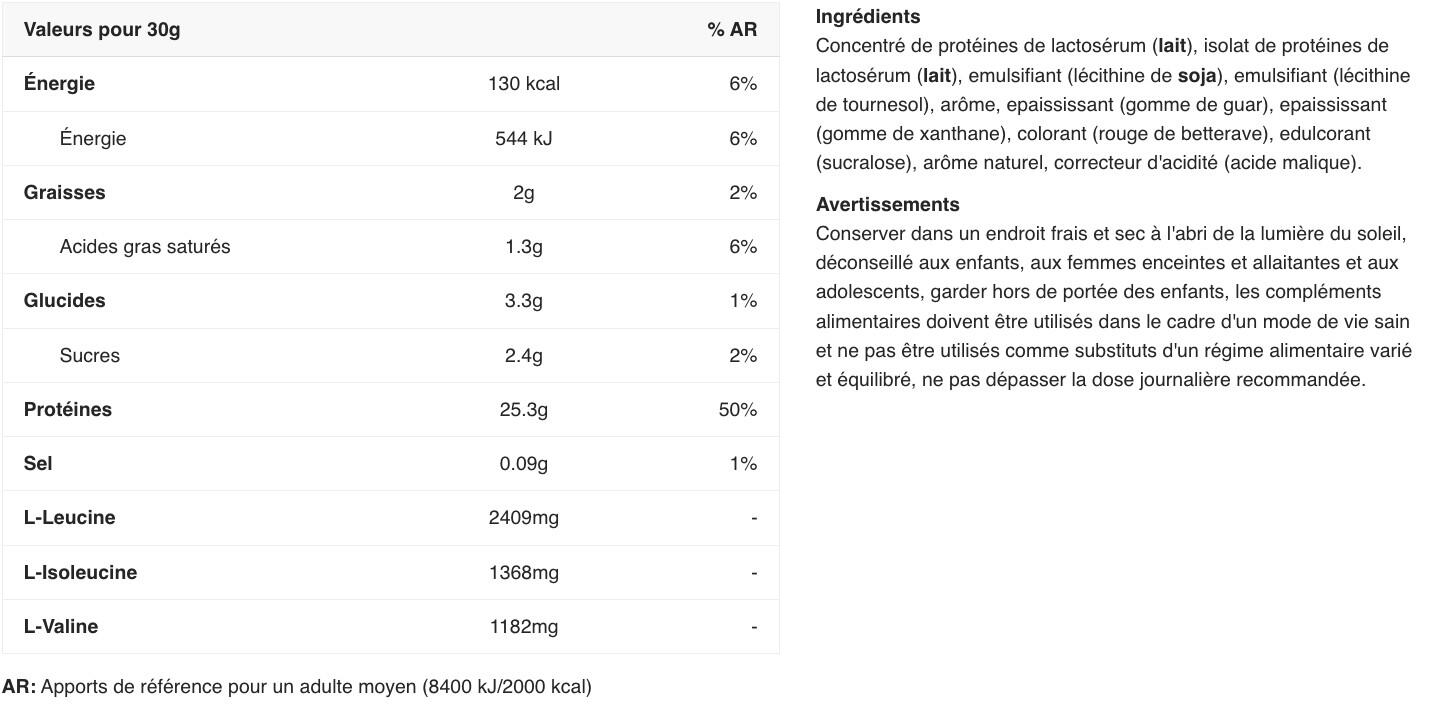Viewport: 1430px width, 708px height.
Task: Select the 2.4g sugars value
Action: point(523,355)
